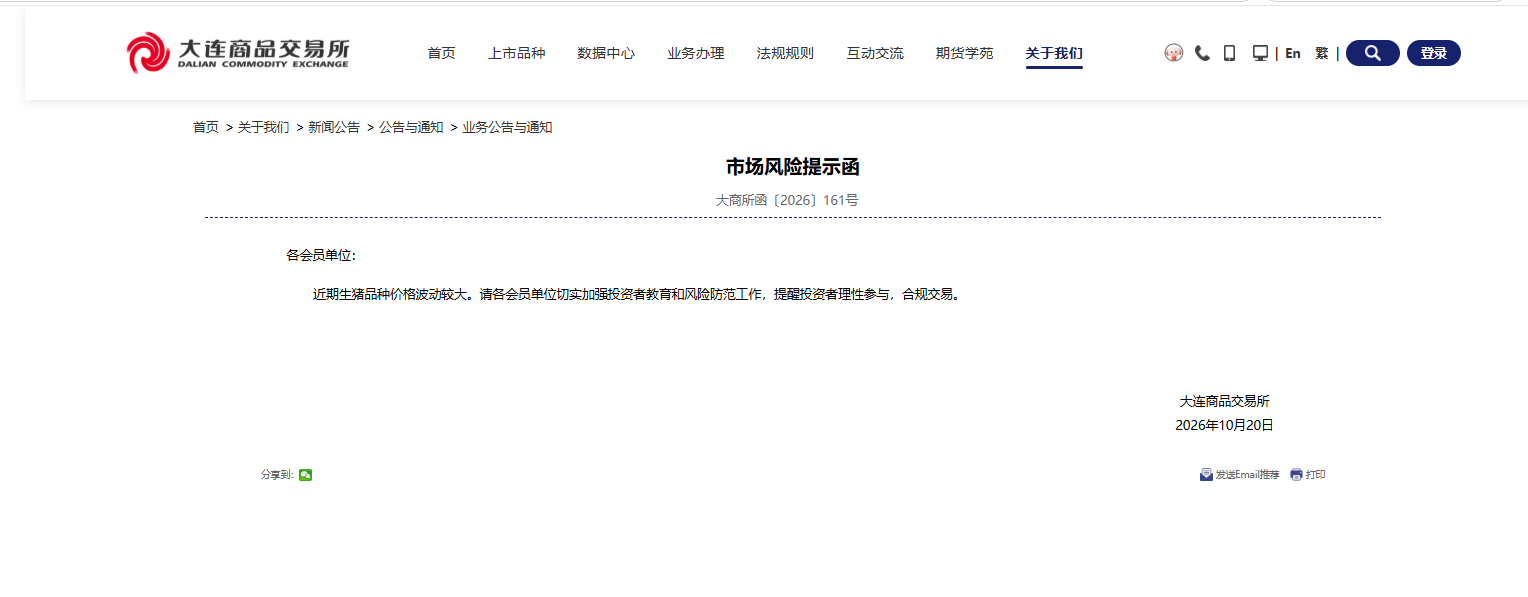Click the 发送Email推荐 link text
This screenshot has width=1528, height=597.
coord(1247,475)
